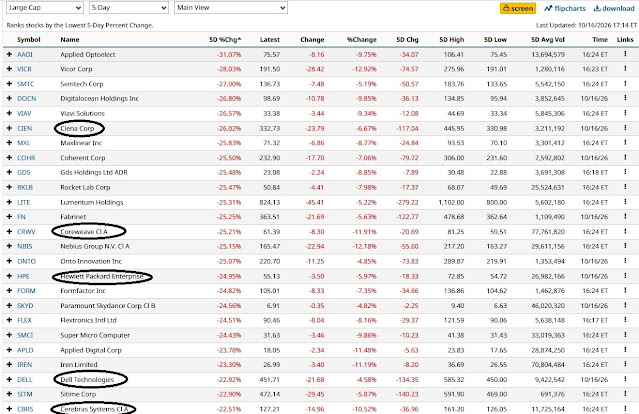Open flipcharts view
Viewport: 639px width, 414px height.
click(565, 8)
